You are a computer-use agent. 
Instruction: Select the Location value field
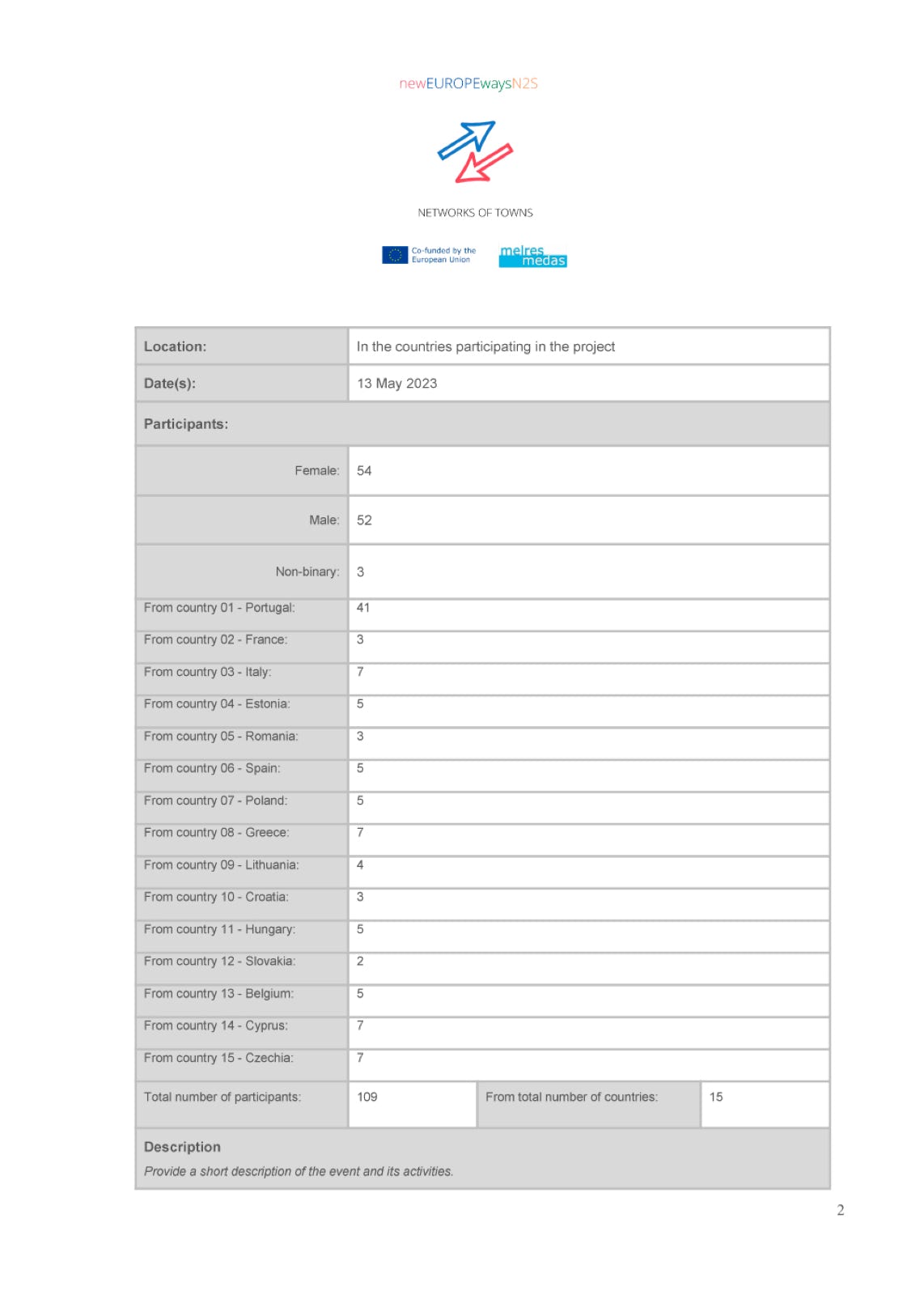point(588,346)
